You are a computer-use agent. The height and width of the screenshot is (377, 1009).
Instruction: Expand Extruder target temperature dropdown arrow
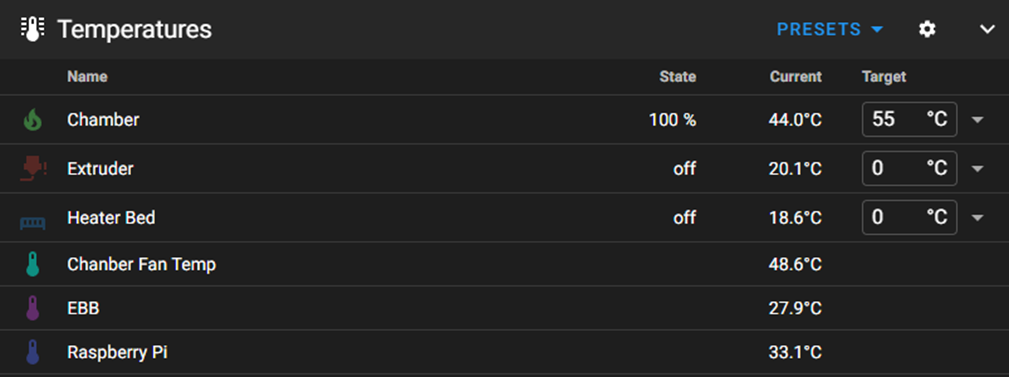point(977,169)
